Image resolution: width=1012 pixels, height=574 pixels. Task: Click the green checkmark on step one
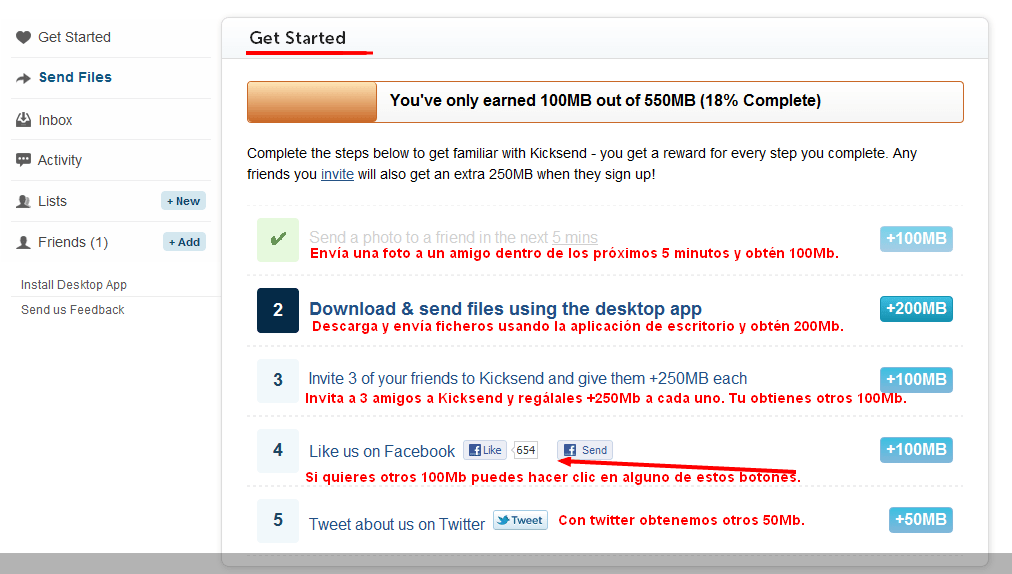[x=277, y=240]
